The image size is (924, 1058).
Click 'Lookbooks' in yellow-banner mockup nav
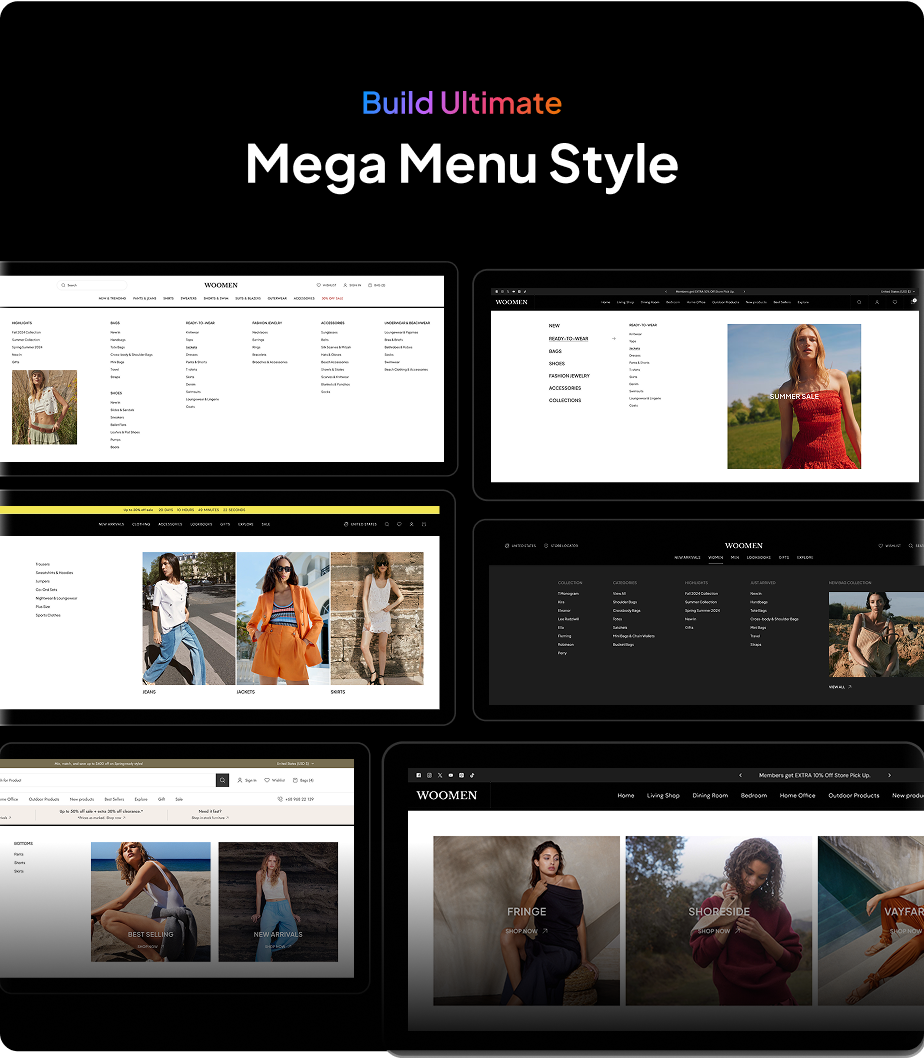[201, 524]
